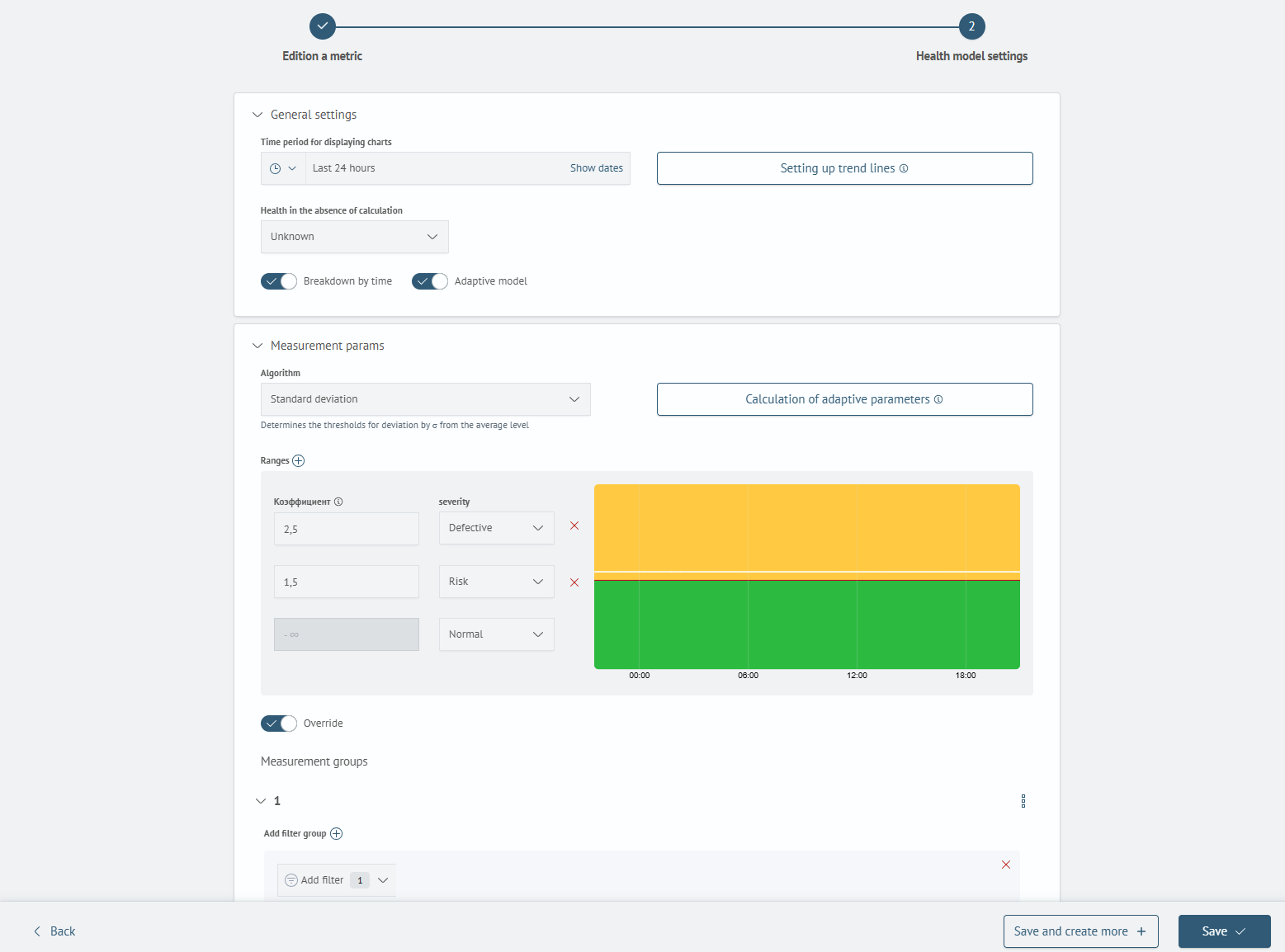The image size is (1285, 952).
Task: Select step 2 Health model settings
Action: coord(972,26)
